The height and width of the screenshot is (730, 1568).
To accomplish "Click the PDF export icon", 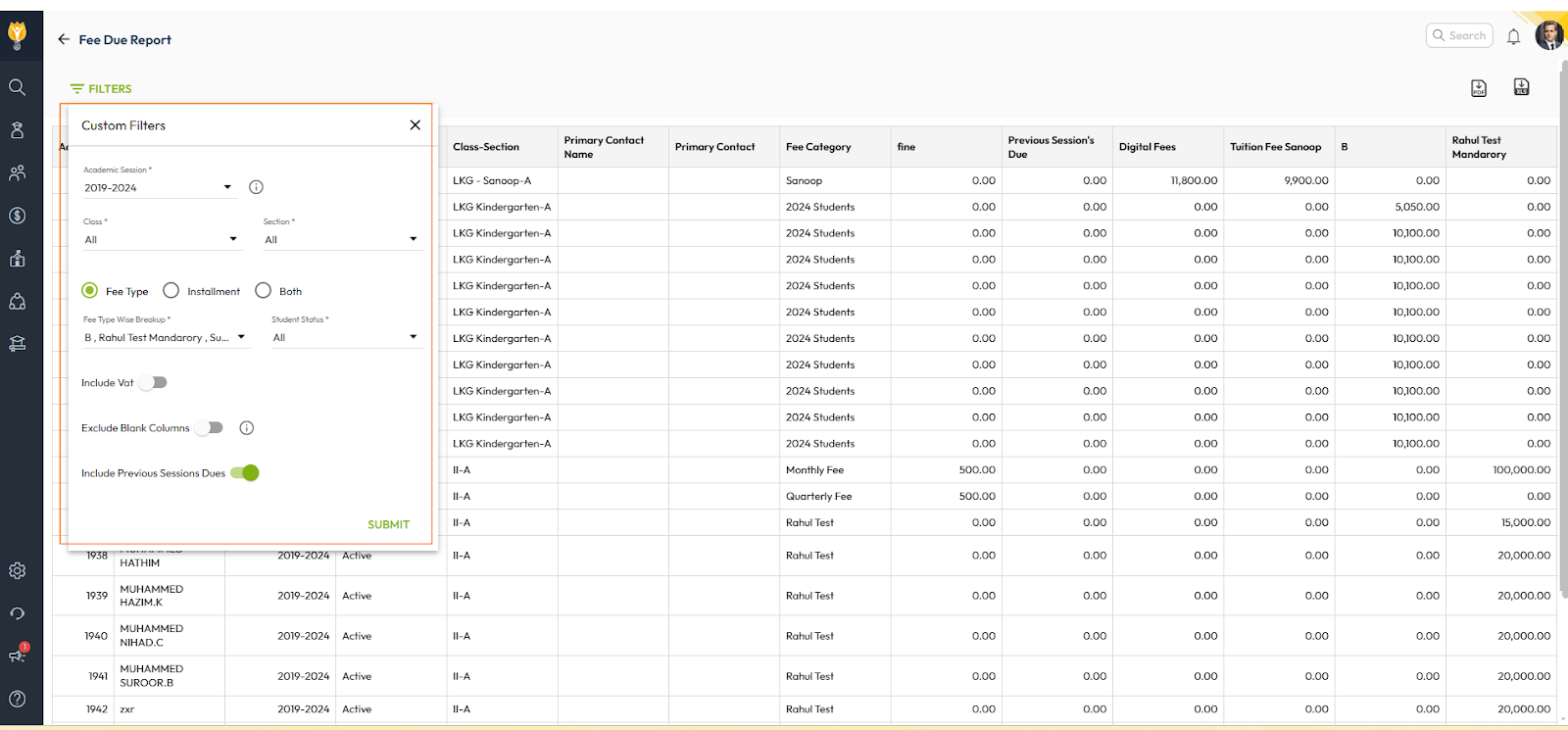I will pyautogui.click(x=1479, y=88).
